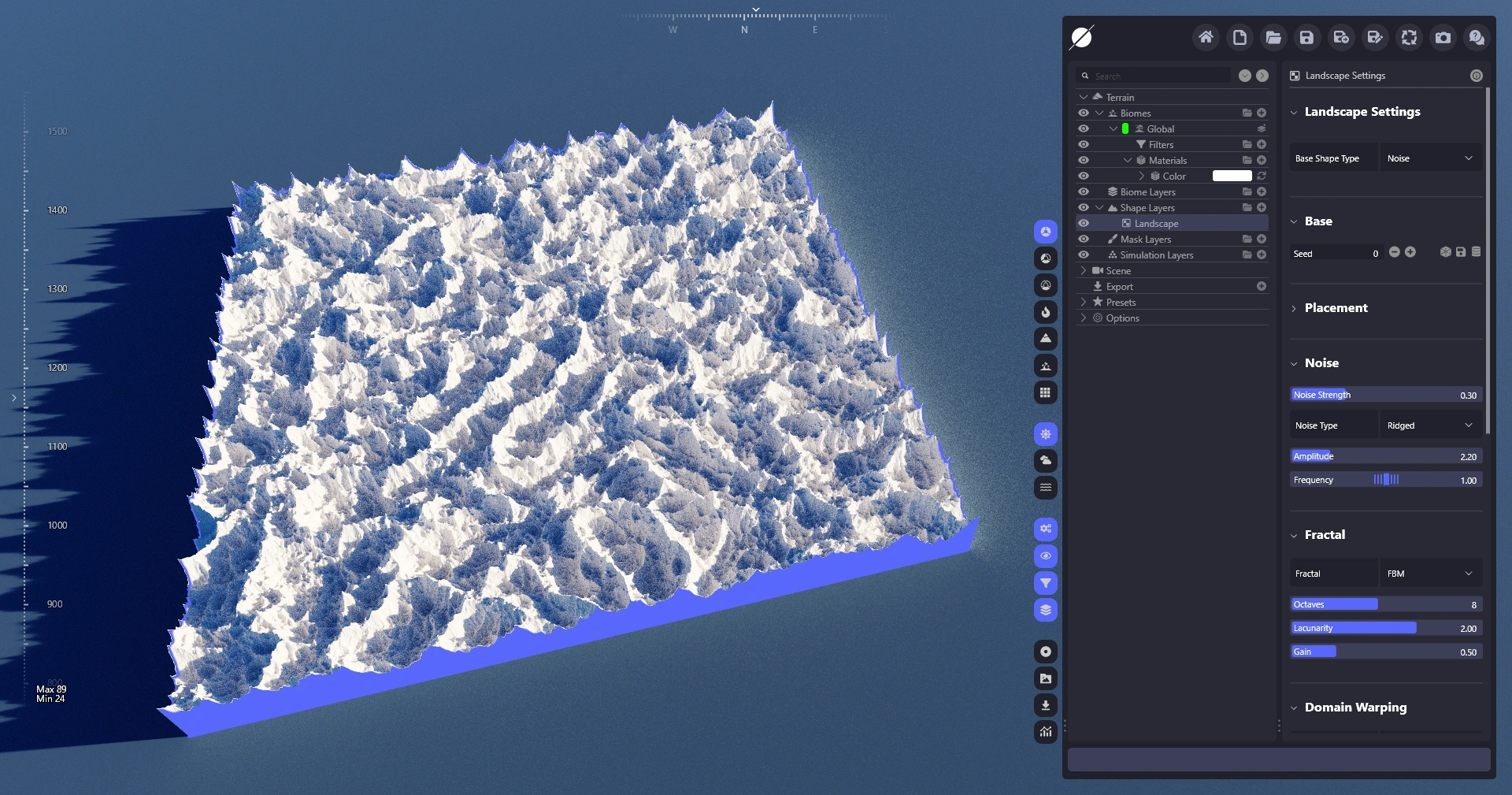Take a screenshot with the camera icon
The height and width of the screenshot is (795, 1512).
pos(1443,38)
